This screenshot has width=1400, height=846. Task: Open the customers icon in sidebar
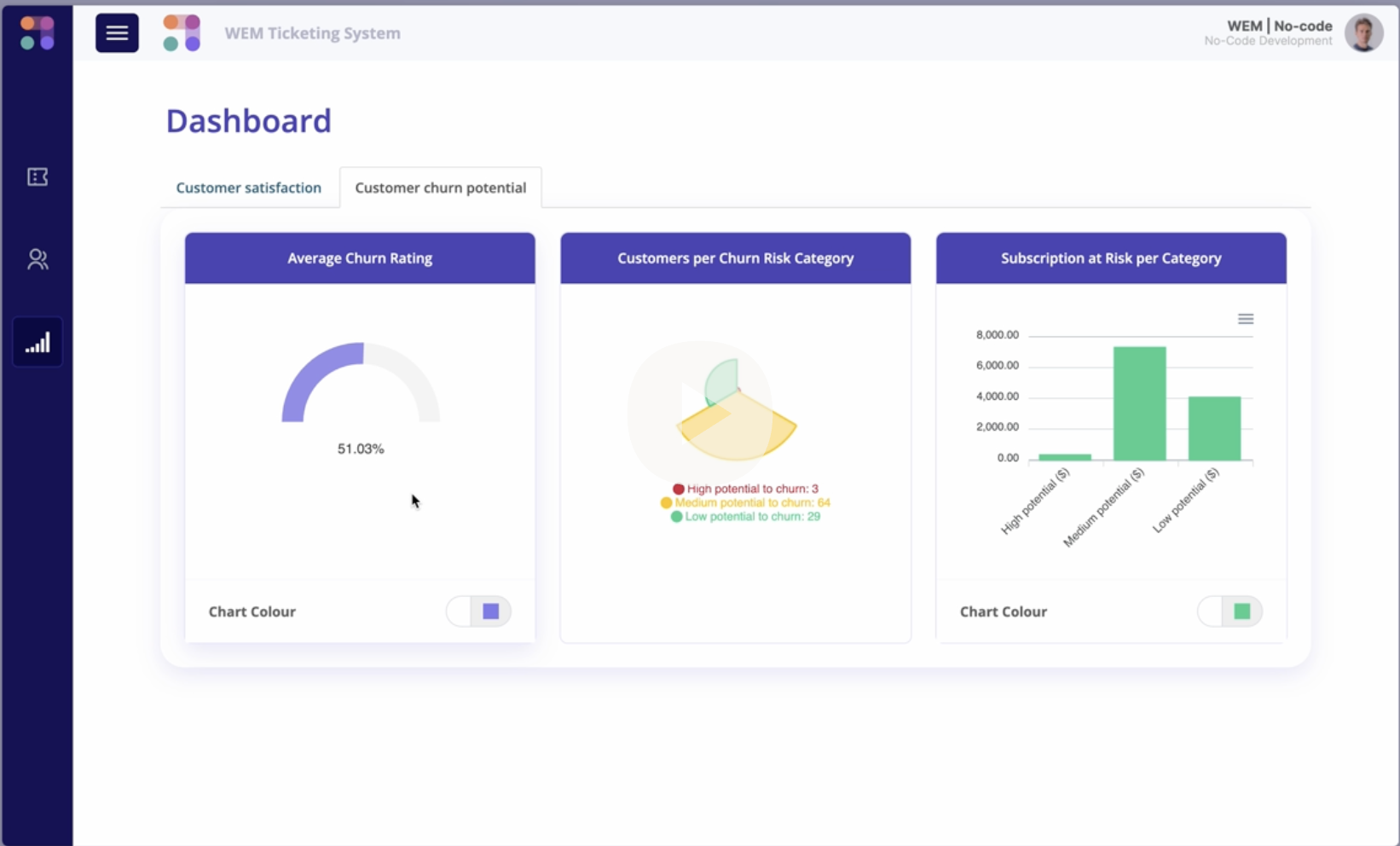(38, 259)
